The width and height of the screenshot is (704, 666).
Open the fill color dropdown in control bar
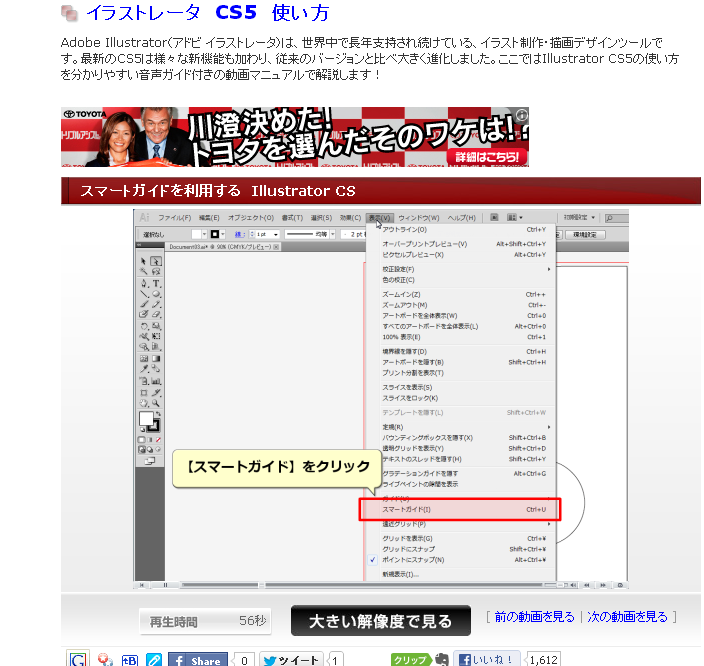pyautogui.click(x=204, y=234)
